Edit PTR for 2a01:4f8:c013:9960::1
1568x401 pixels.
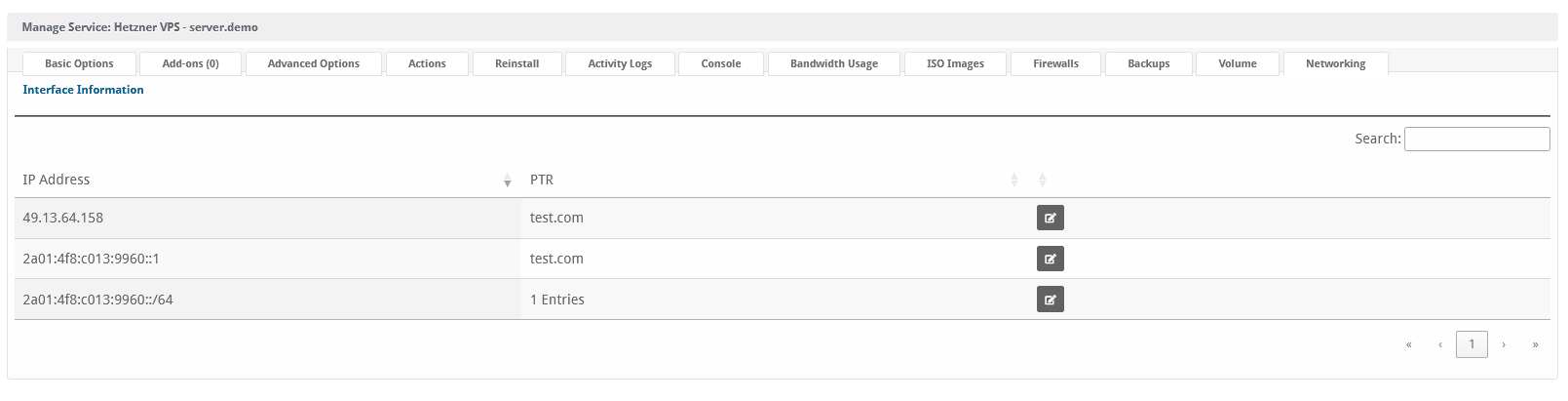click(1050, 259)
